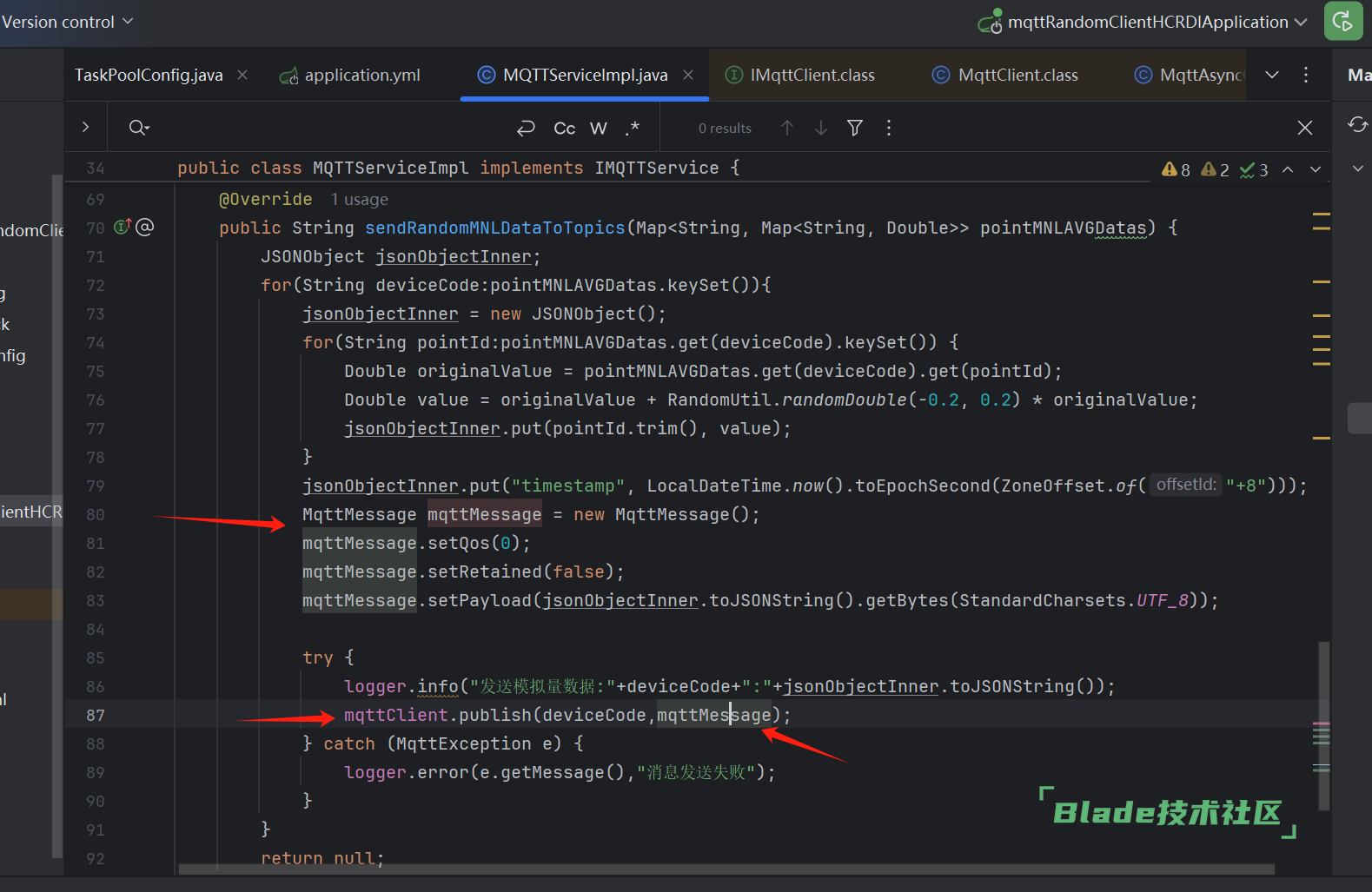Go to next search occurrence
The height and width of the screenshot is (892, 1372).
[821, 129]
